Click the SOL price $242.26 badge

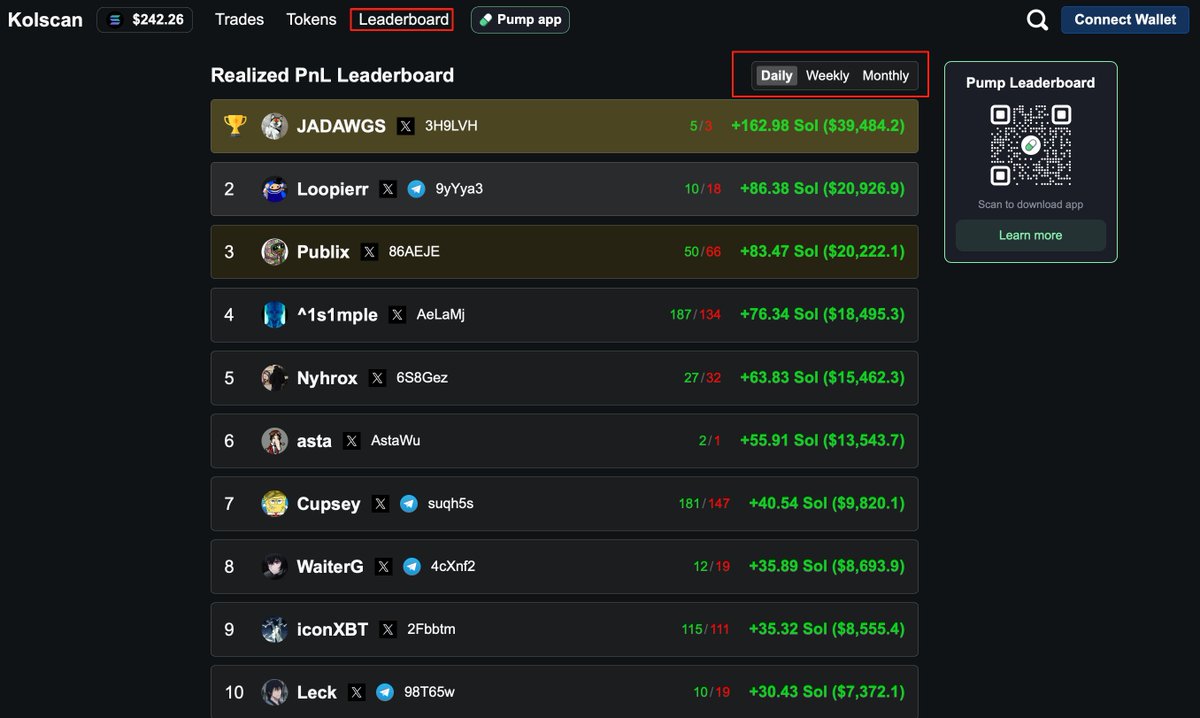click(145, 19)
